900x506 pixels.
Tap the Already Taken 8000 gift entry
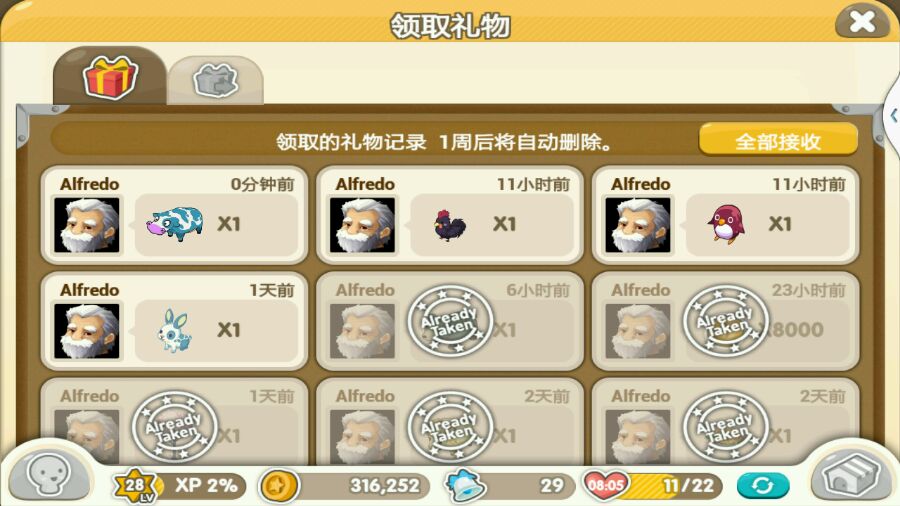pyautogui.click(x=725, y=321)
